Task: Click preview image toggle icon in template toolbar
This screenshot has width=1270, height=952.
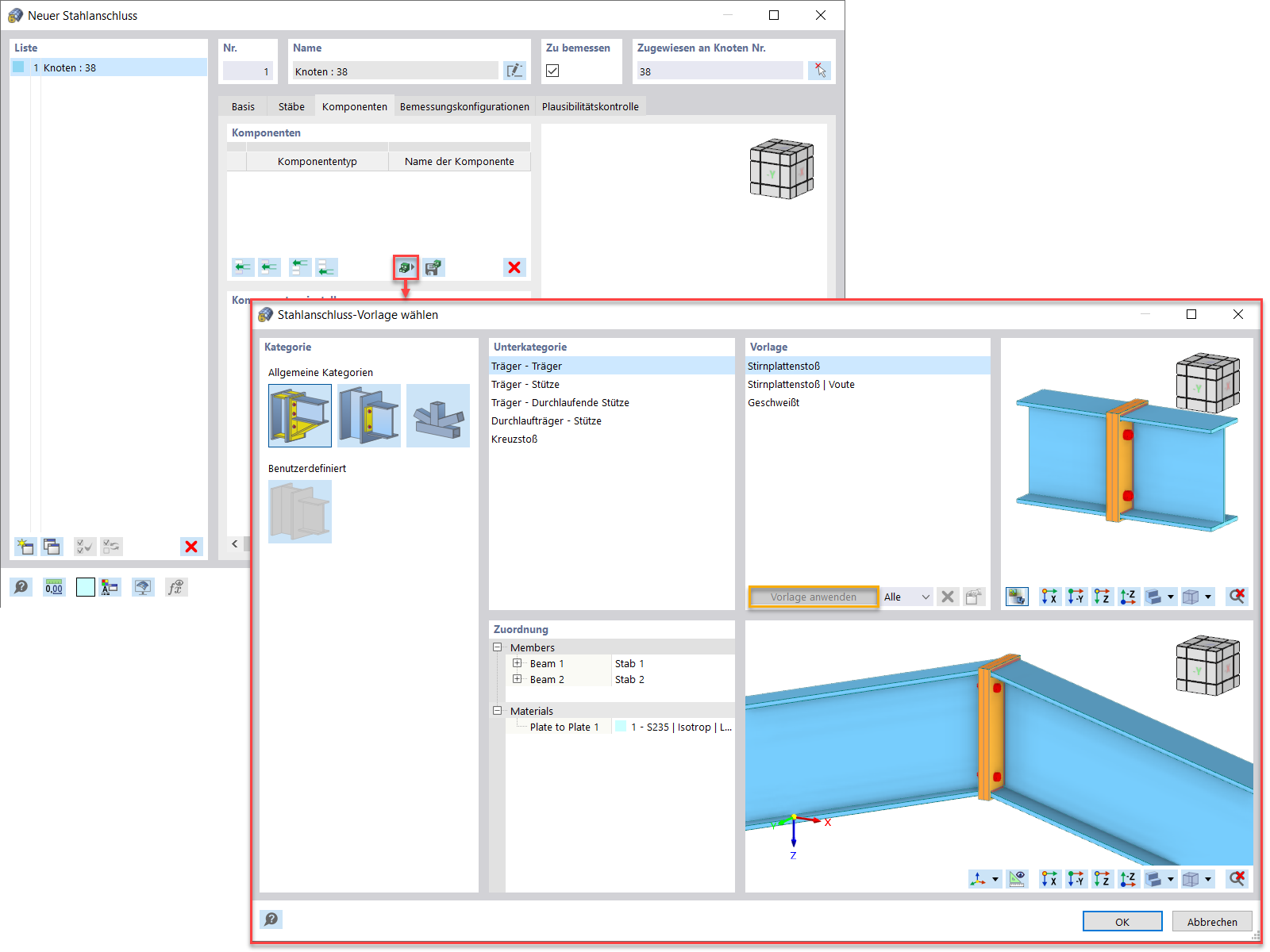Action: click(1017, 597)
